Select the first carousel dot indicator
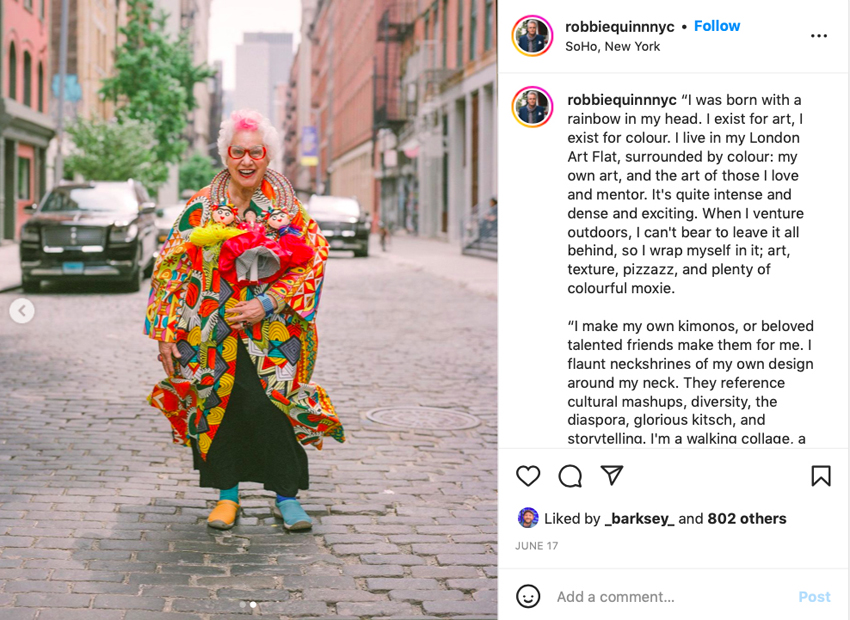This screenshot has height=620, width=850. tap(242, 604)
